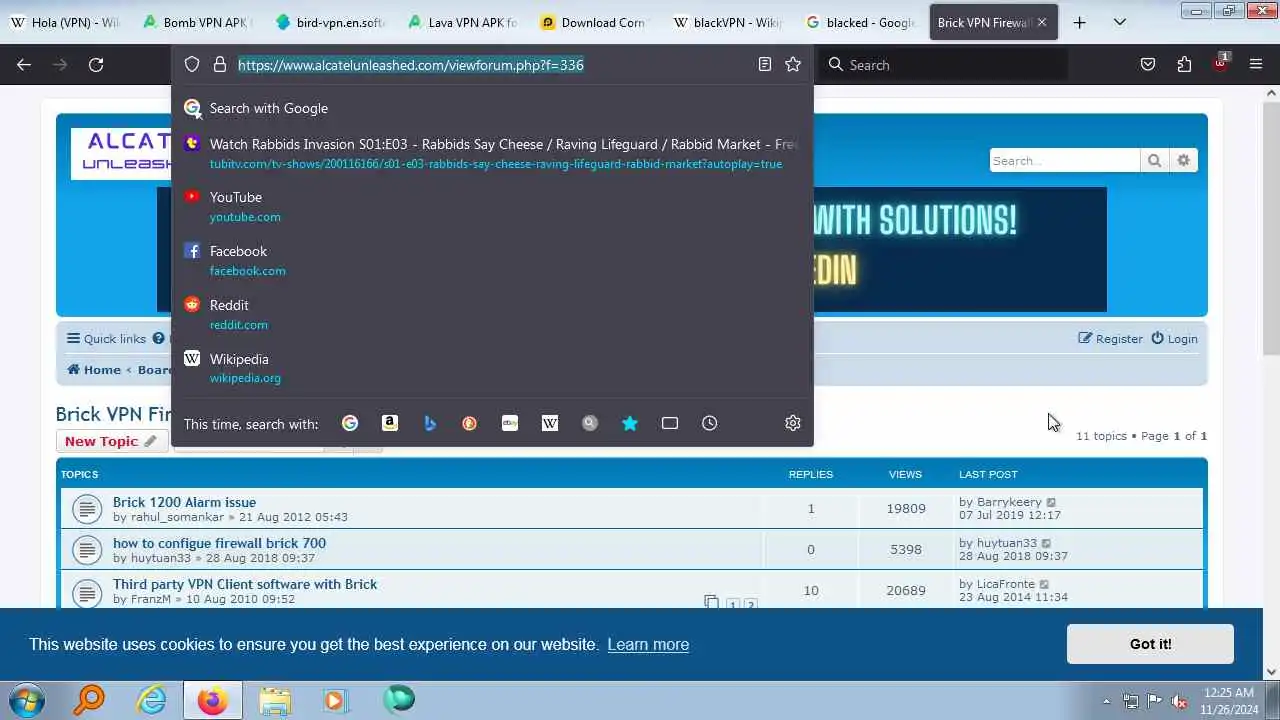Choose Bing one-off search engine

pyautogui.click(x=430, y=424)
